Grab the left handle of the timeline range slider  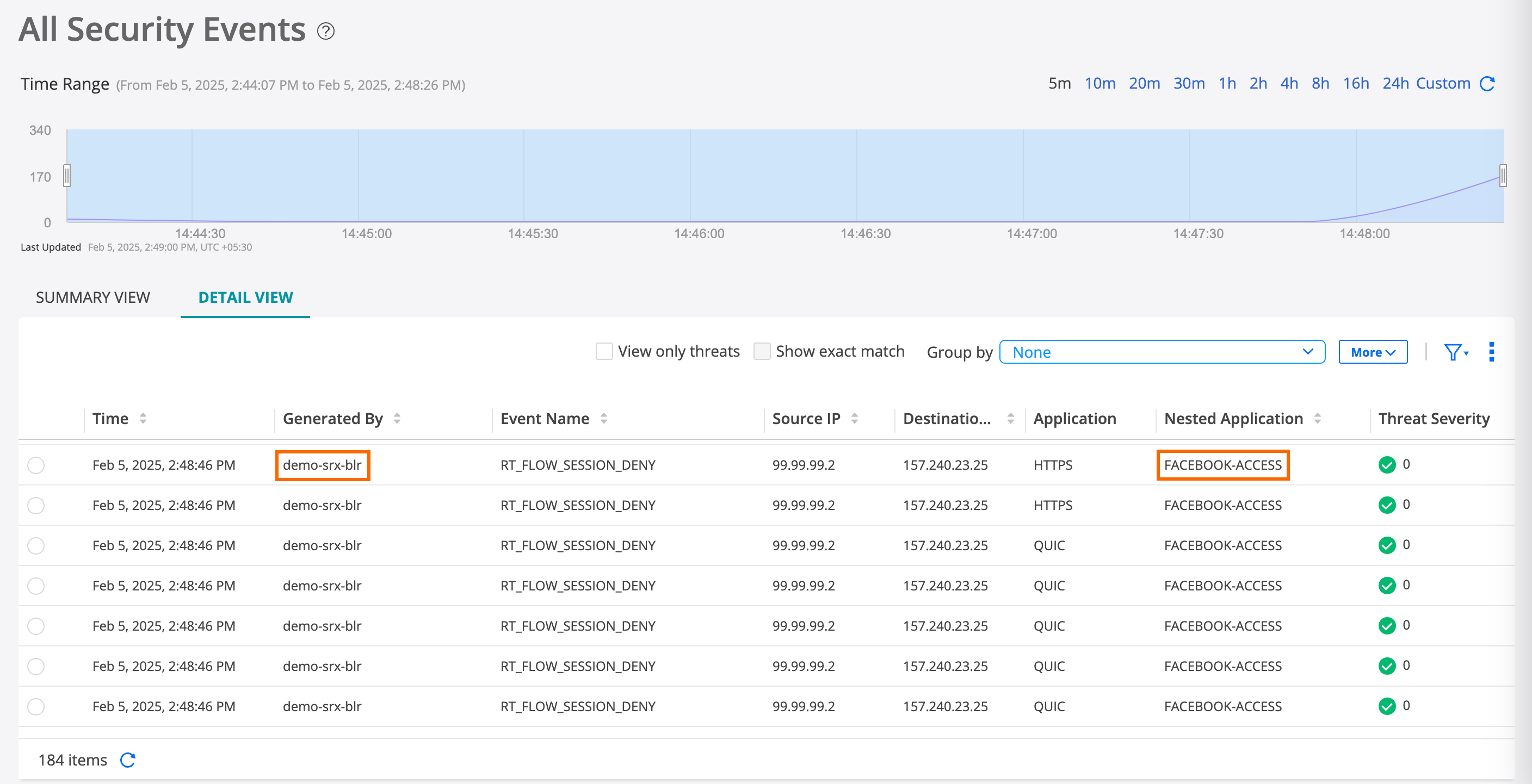point(67,176)
